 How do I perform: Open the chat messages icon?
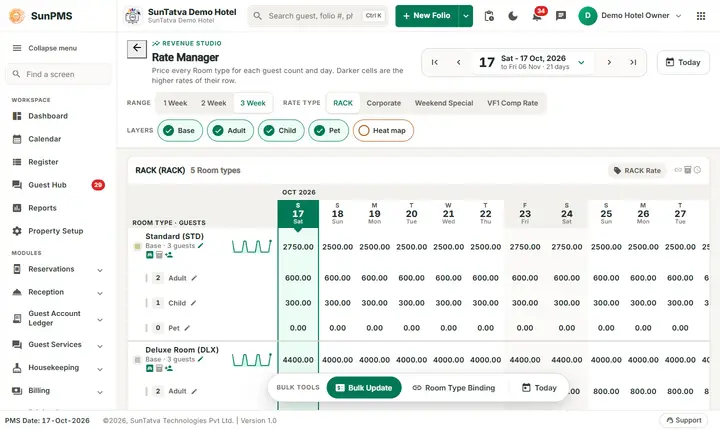tap(560, 16)
